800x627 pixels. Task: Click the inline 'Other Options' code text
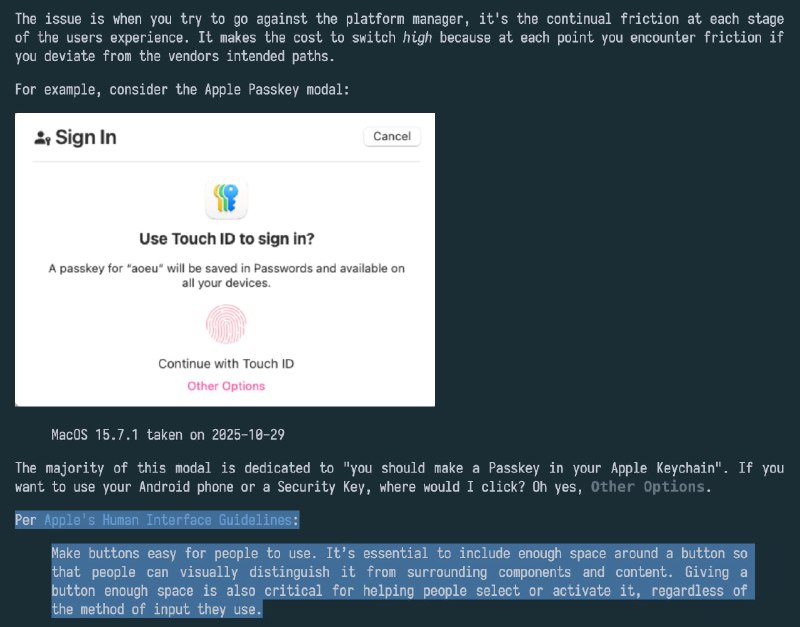(647, 487)
